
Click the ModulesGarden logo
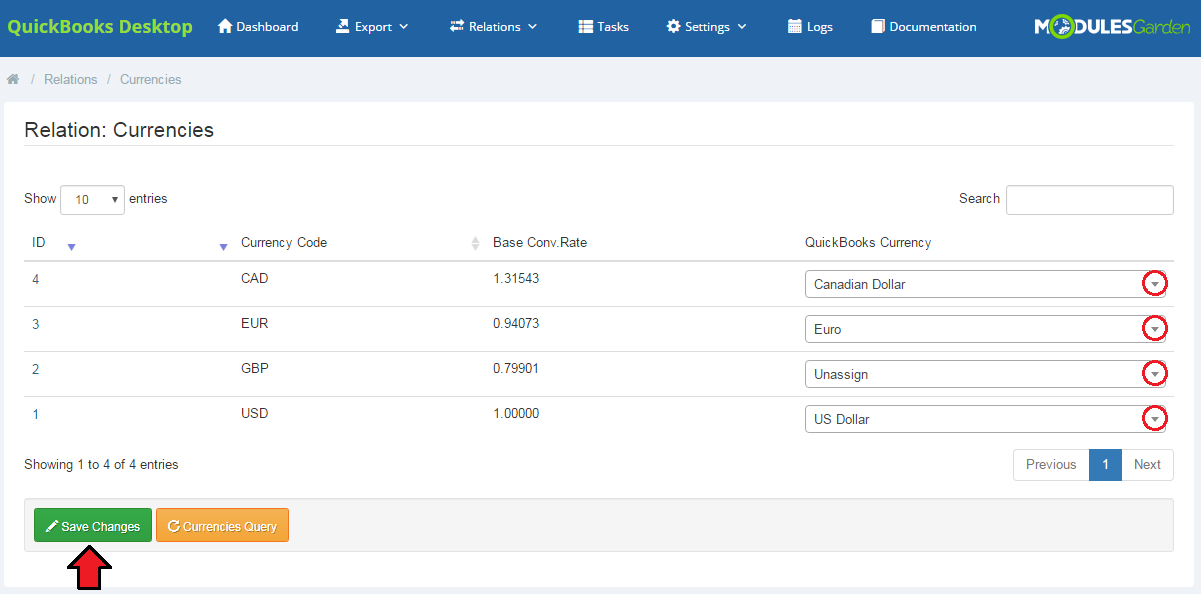[1112, 27]
